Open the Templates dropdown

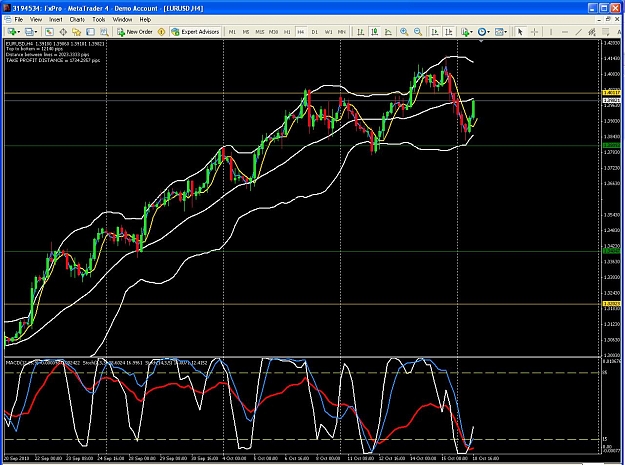501,32
